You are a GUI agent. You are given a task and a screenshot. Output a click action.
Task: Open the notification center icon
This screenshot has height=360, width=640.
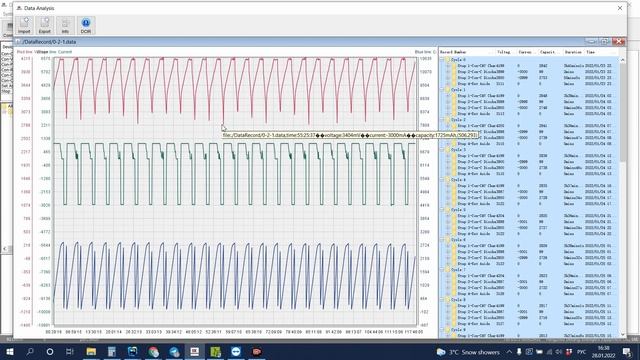tap(627, 352)
